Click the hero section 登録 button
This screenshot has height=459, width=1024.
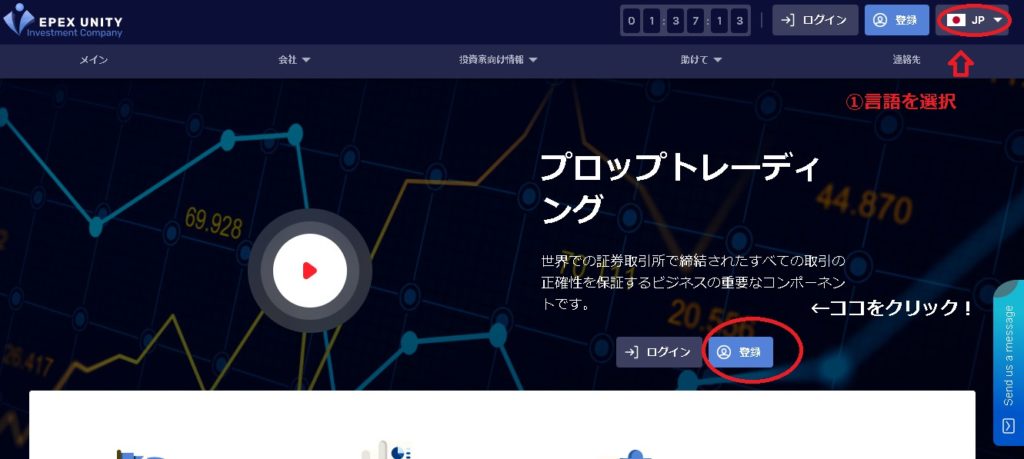pos(741,352)
